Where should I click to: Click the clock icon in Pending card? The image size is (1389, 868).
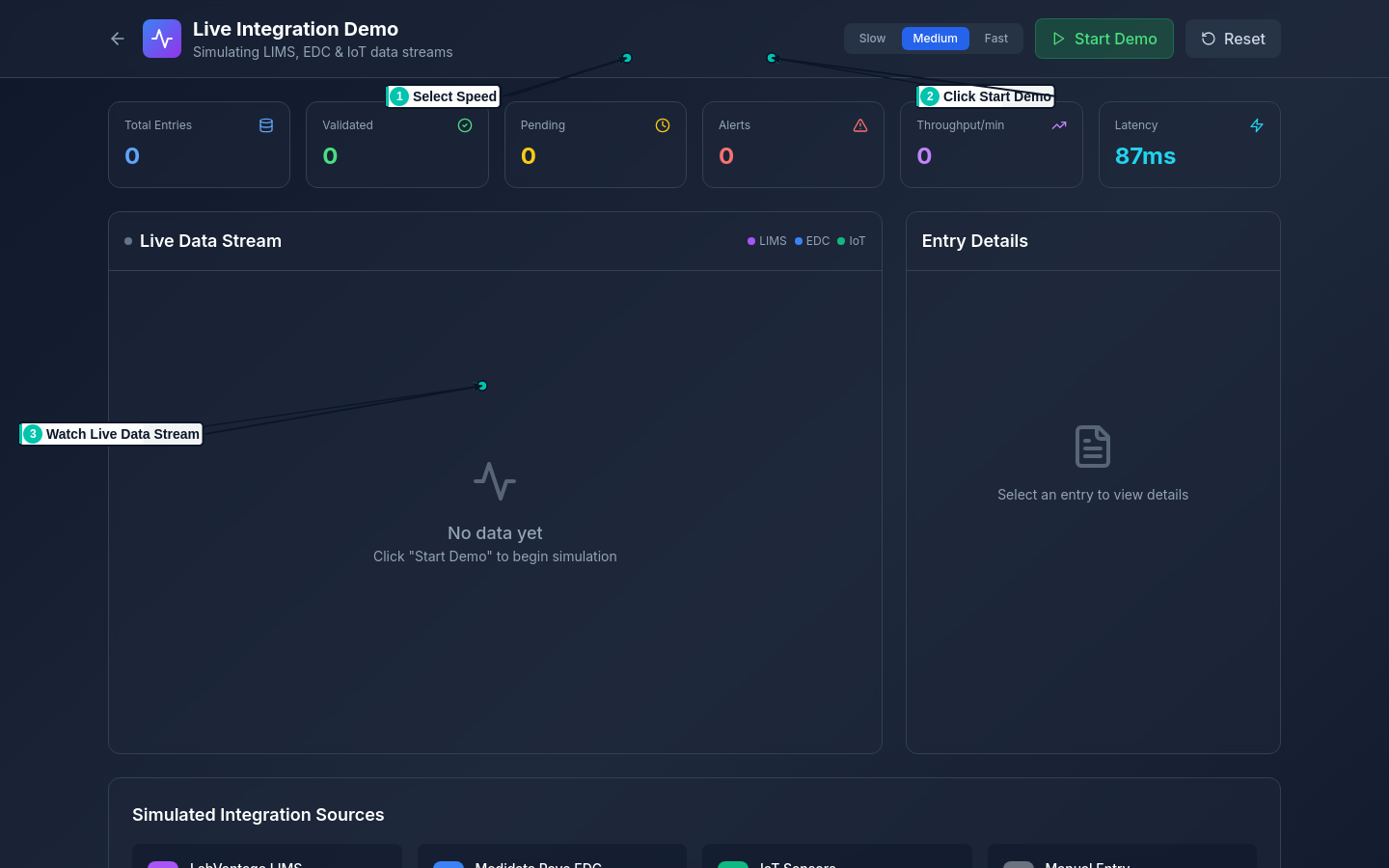point(663,125)
